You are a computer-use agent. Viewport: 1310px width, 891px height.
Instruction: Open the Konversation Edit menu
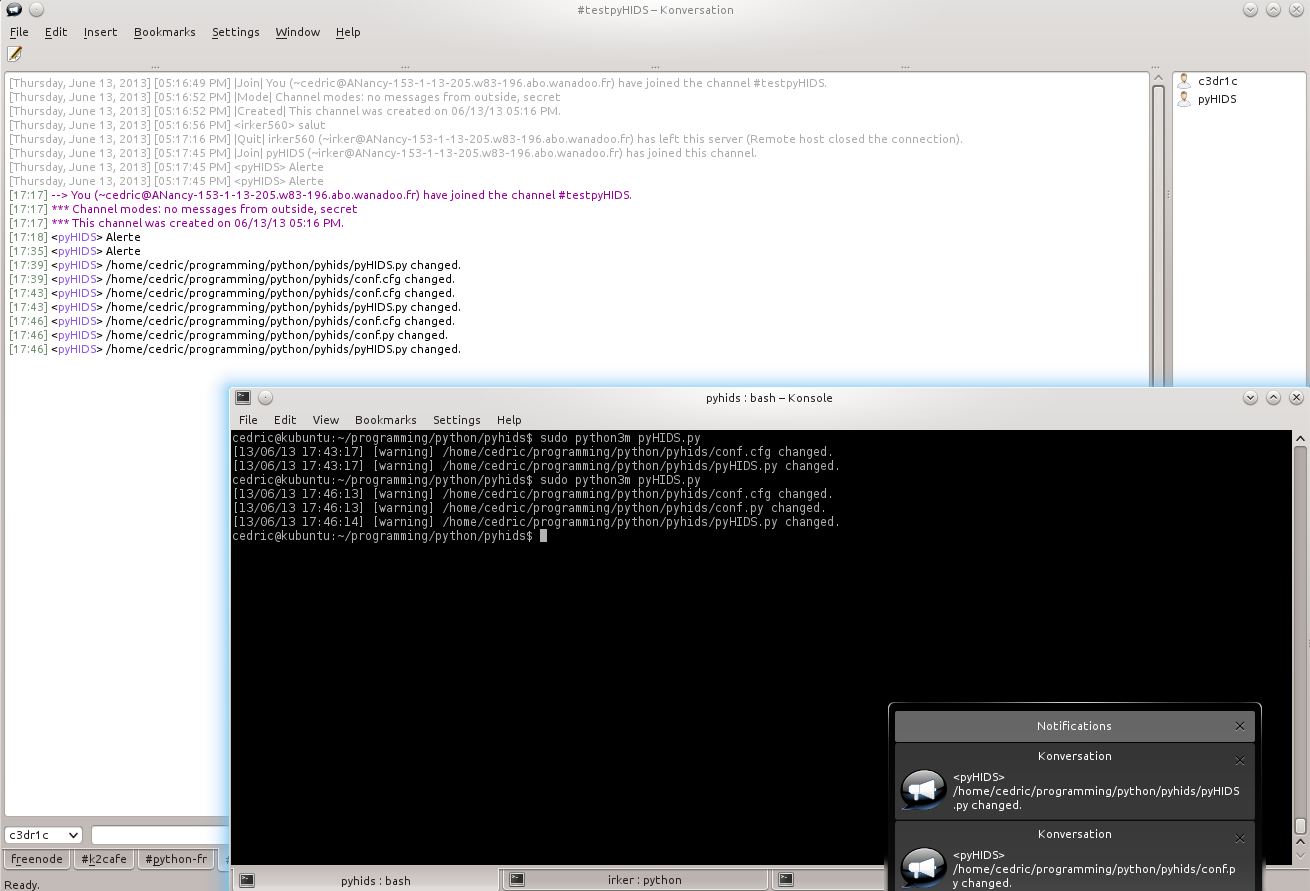click(56, 32)
